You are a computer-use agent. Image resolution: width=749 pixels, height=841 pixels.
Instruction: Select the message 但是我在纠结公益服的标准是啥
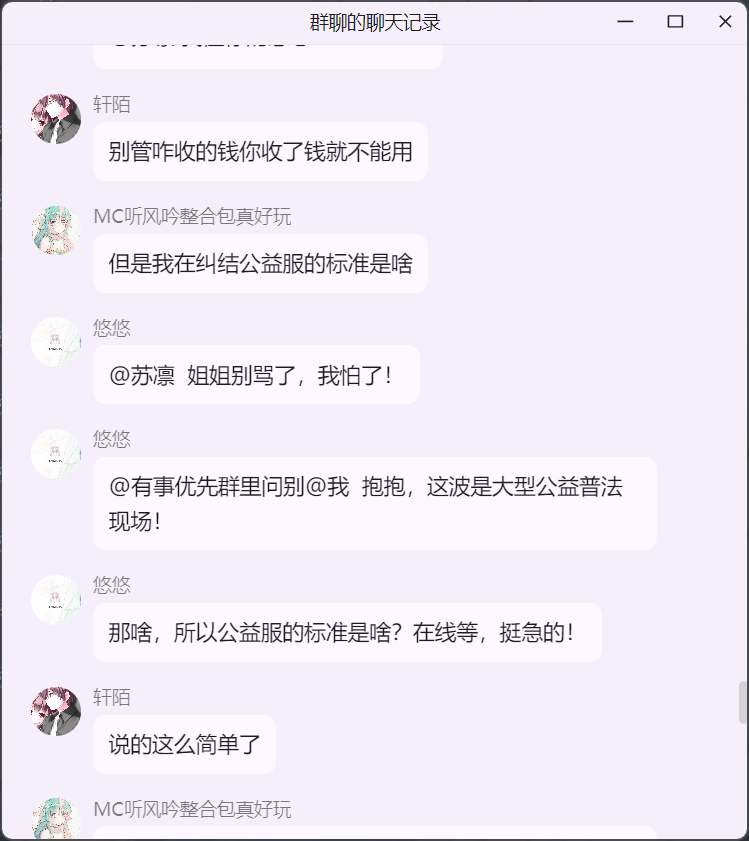[260, 263]
